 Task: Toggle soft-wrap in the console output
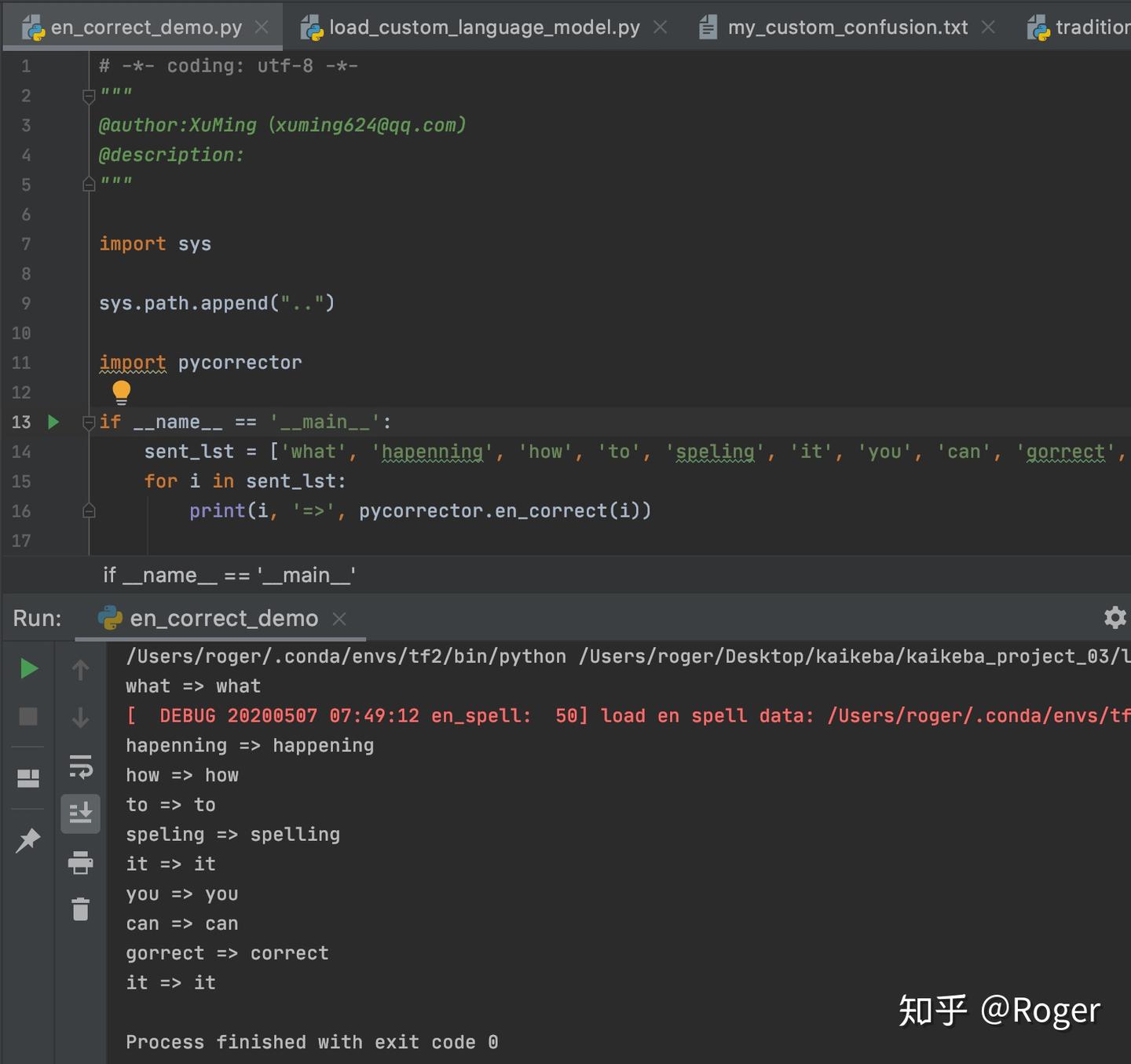80,766
